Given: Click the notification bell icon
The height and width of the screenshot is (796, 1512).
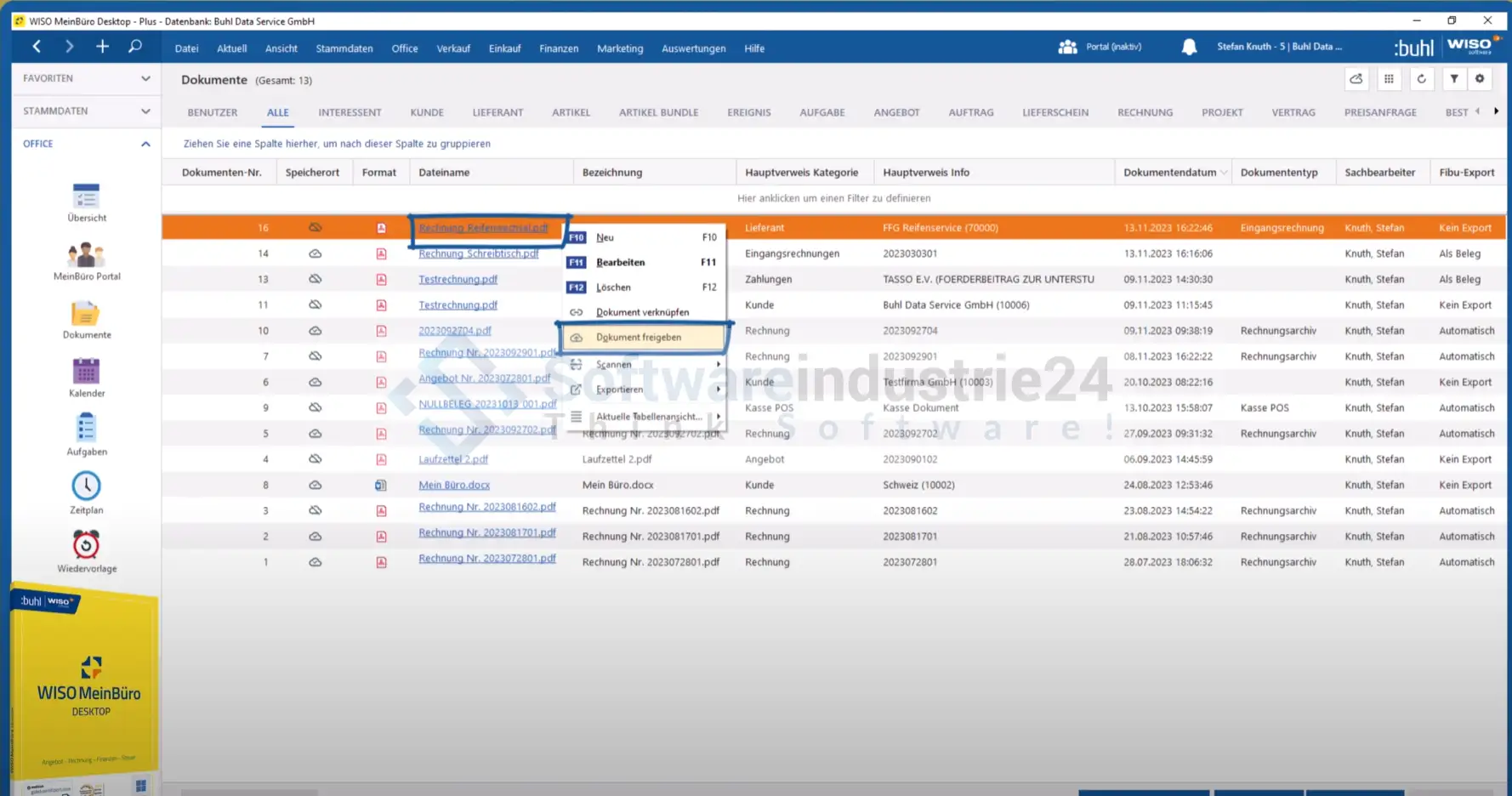Looking at the screenshot, I should coord(1189,48).
